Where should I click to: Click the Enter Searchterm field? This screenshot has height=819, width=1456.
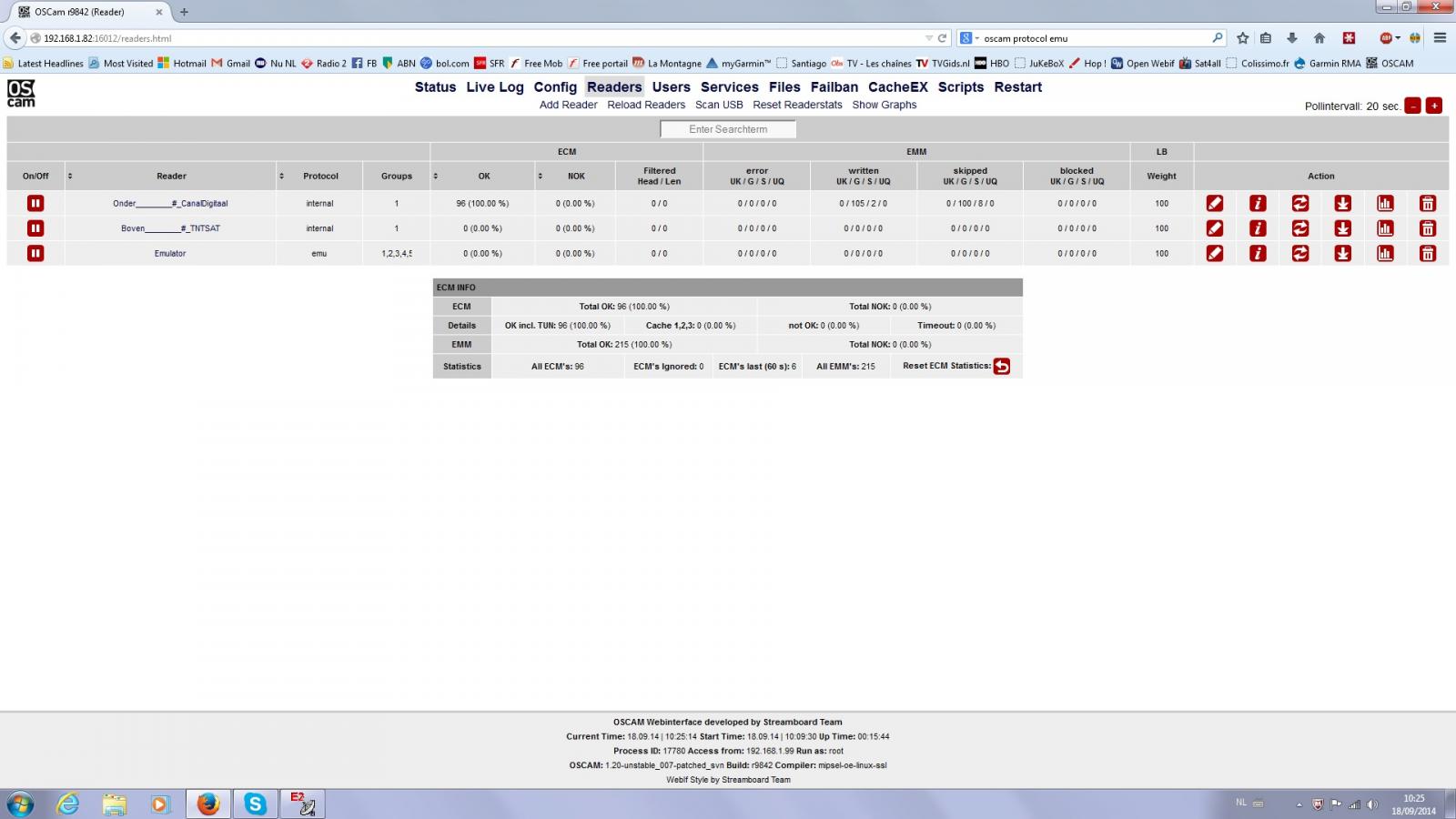[x=728, y=129]
